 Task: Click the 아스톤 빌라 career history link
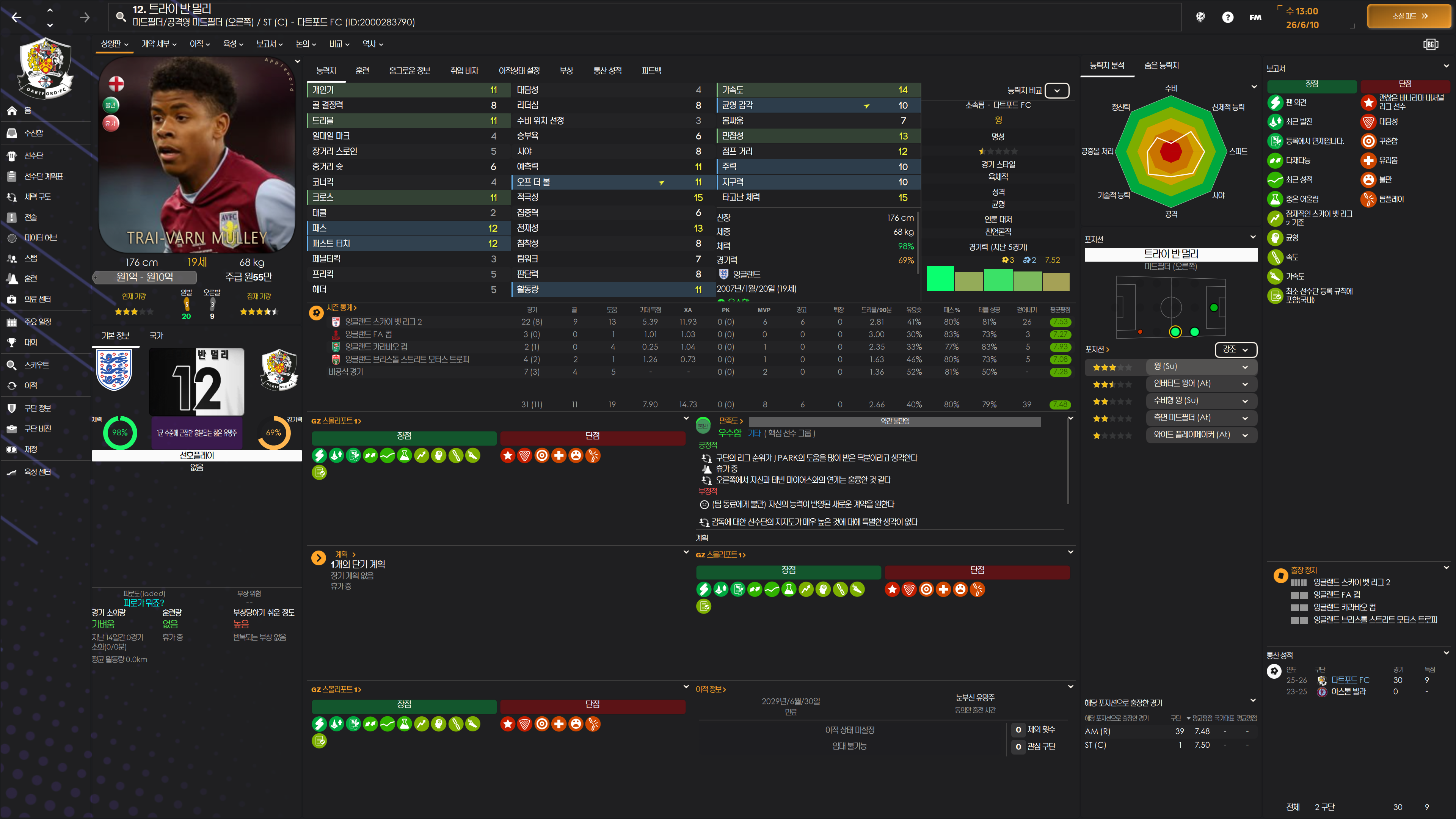click(x=1348, y=691)
